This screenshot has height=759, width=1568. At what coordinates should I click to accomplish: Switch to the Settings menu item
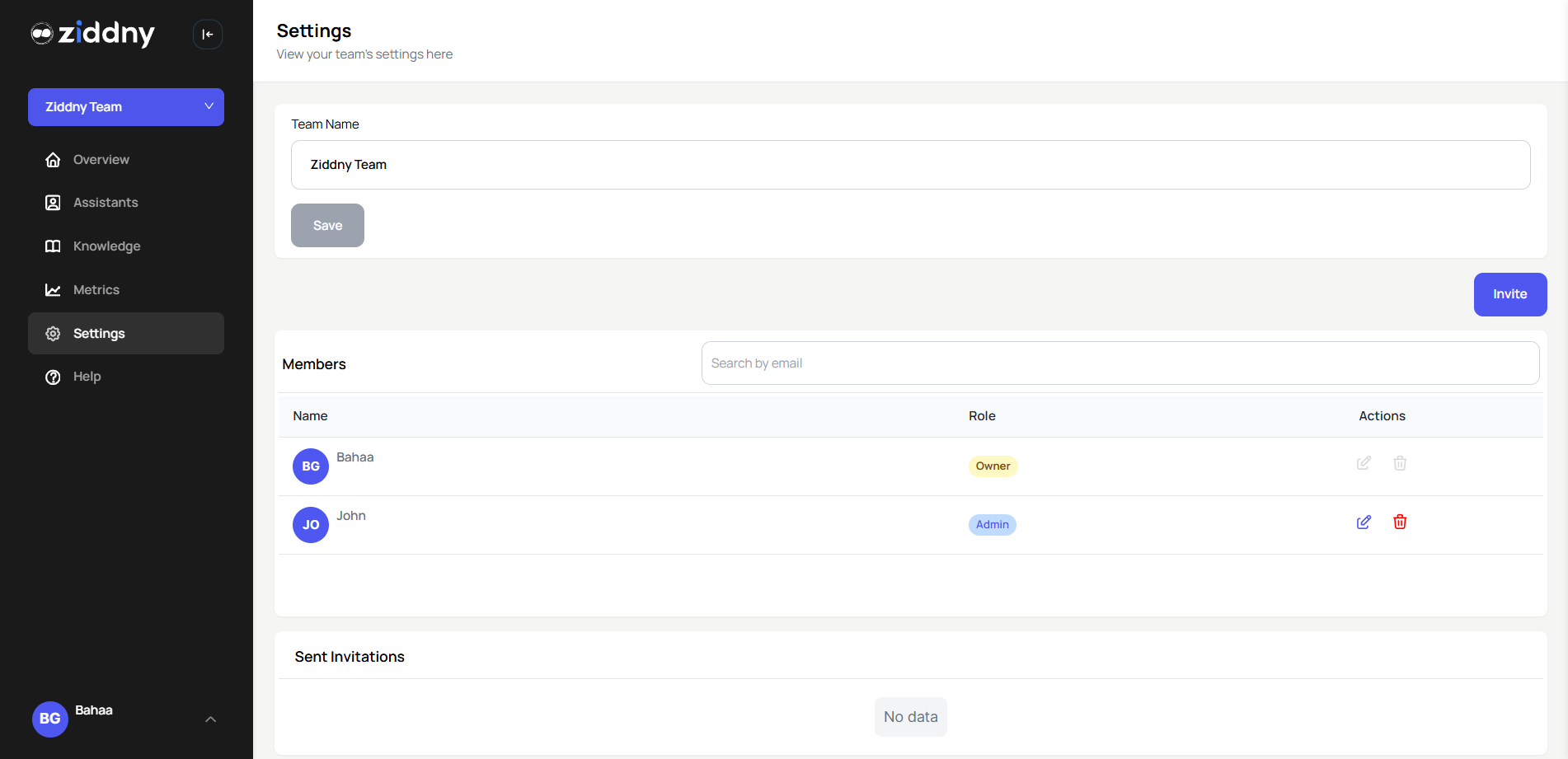click(98, 333)
